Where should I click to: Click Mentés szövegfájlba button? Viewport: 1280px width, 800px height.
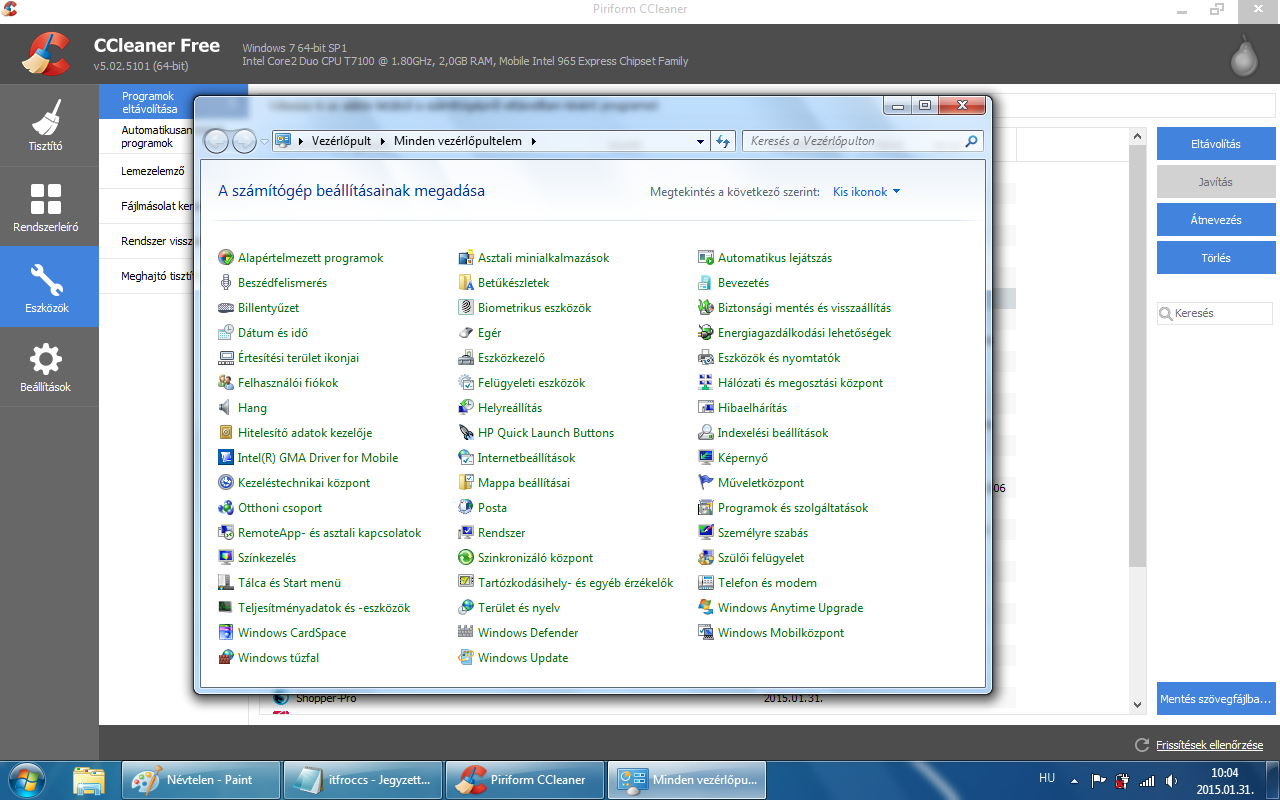(1215, 698)
